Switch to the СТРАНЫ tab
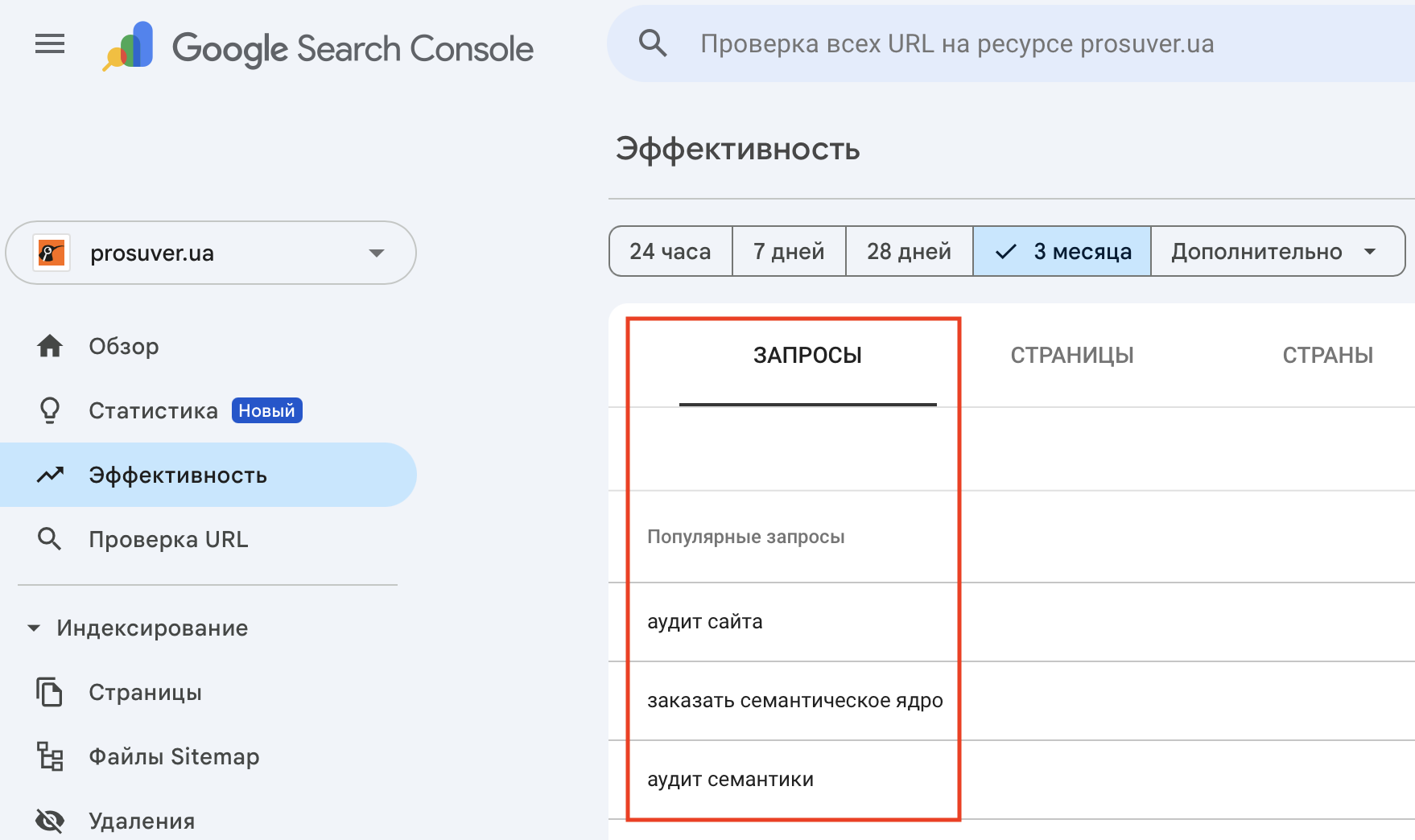Image resolution: width=1415 pixels, height=840 pixels. (x=1327, y=356)
